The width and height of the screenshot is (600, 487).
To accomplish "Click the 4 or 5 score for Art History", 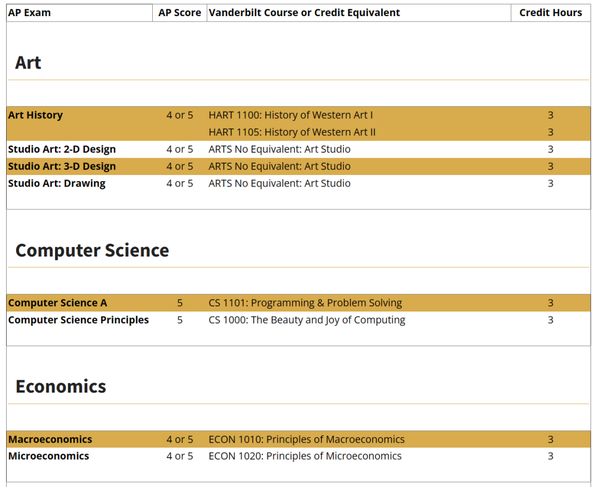I will pos(179,115).
